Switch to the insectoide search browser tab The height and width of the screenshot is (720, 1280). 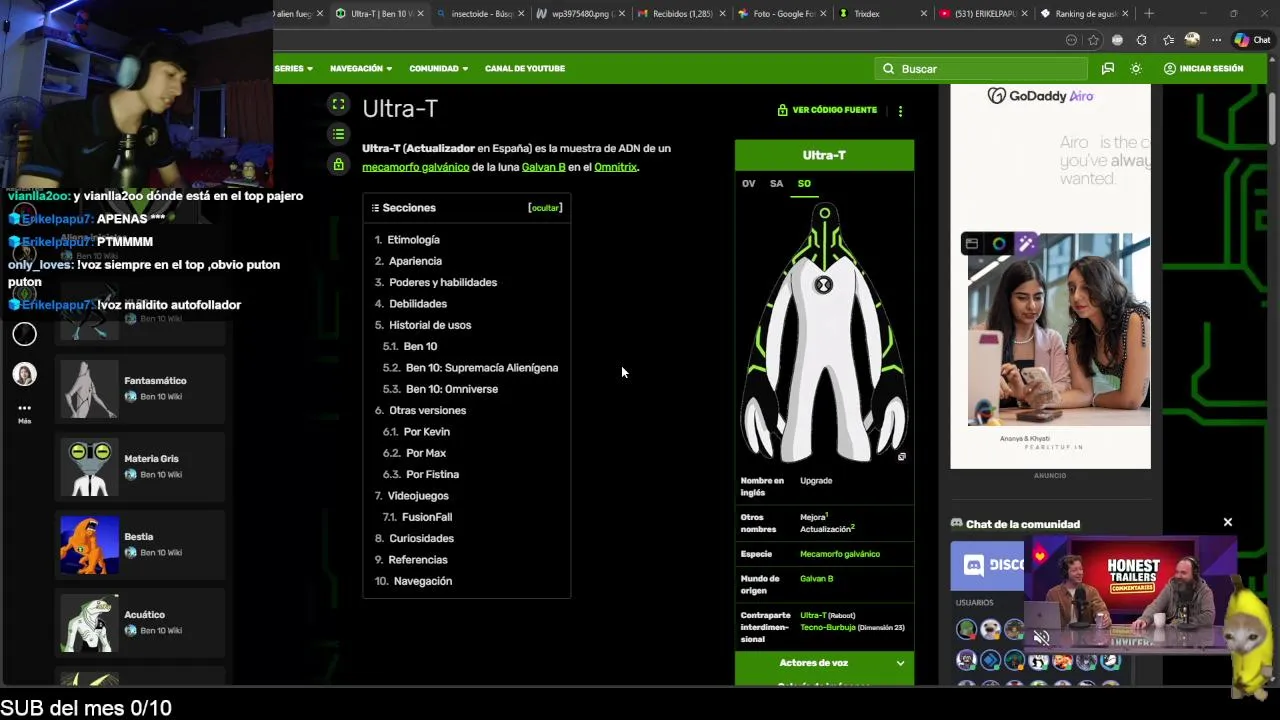pos(480,14)
